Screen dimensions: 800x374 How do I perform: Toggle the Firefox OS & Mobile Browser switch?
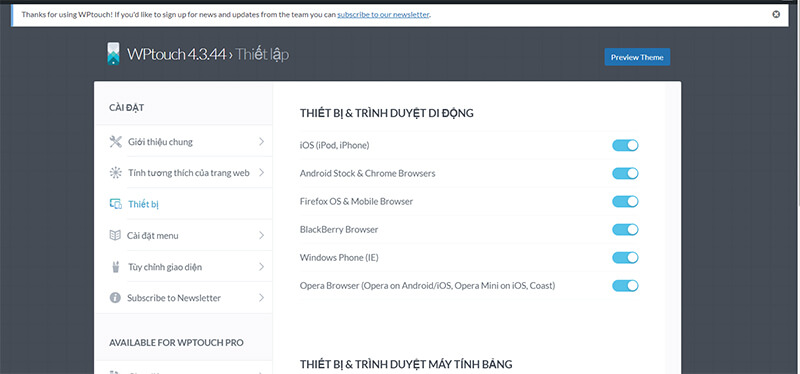[625, 202]
